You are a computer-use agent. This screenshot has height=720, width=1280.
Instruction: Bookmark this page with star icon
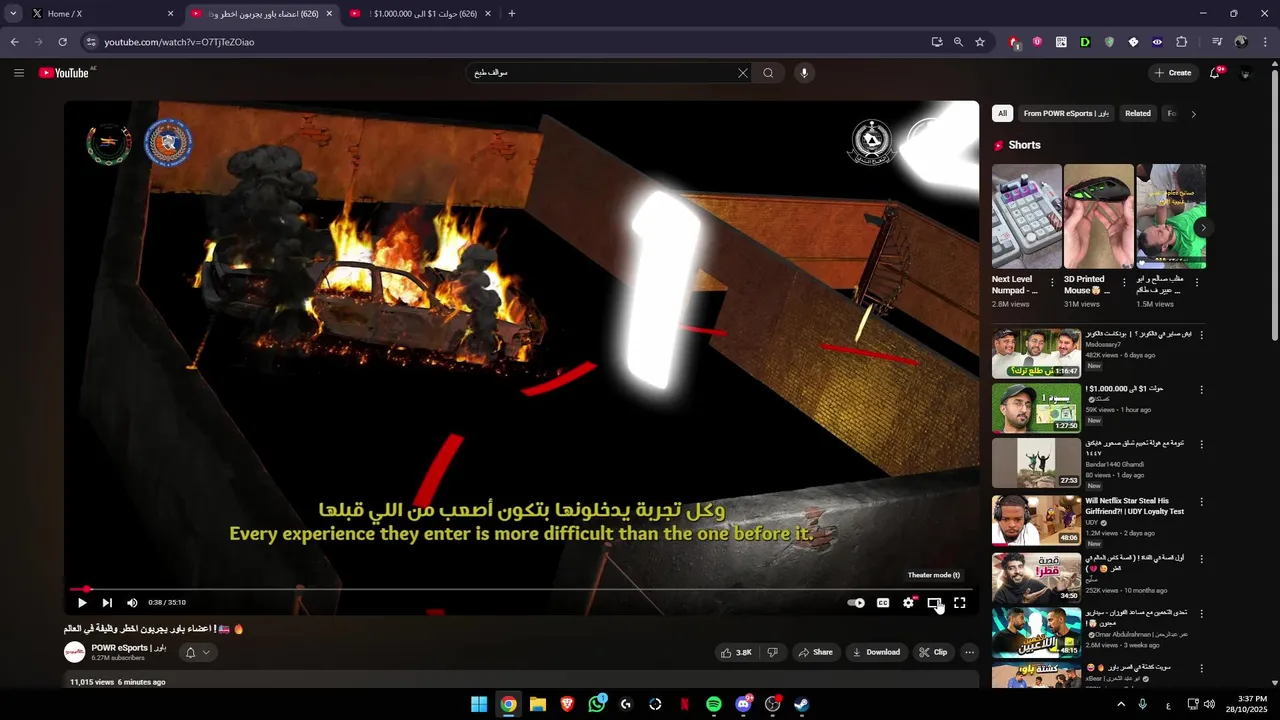tap(980, 42)
